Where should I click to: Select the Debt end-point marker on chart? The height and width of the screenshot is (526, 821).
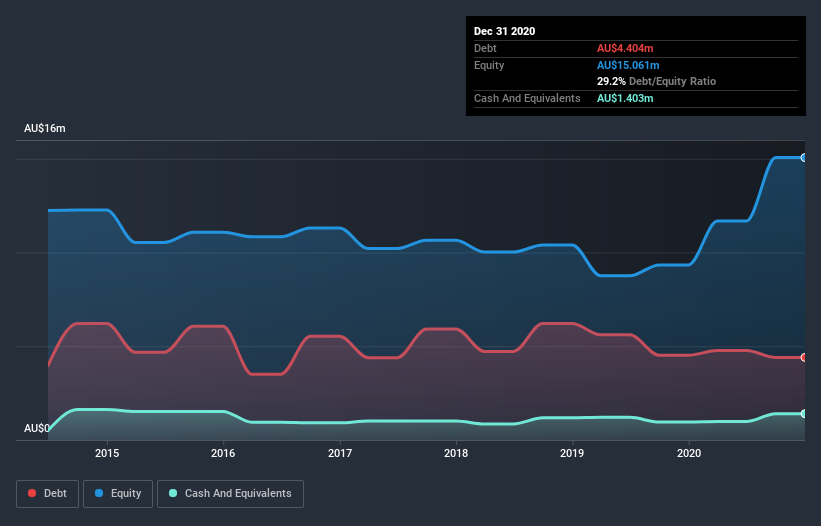[804, 357]
